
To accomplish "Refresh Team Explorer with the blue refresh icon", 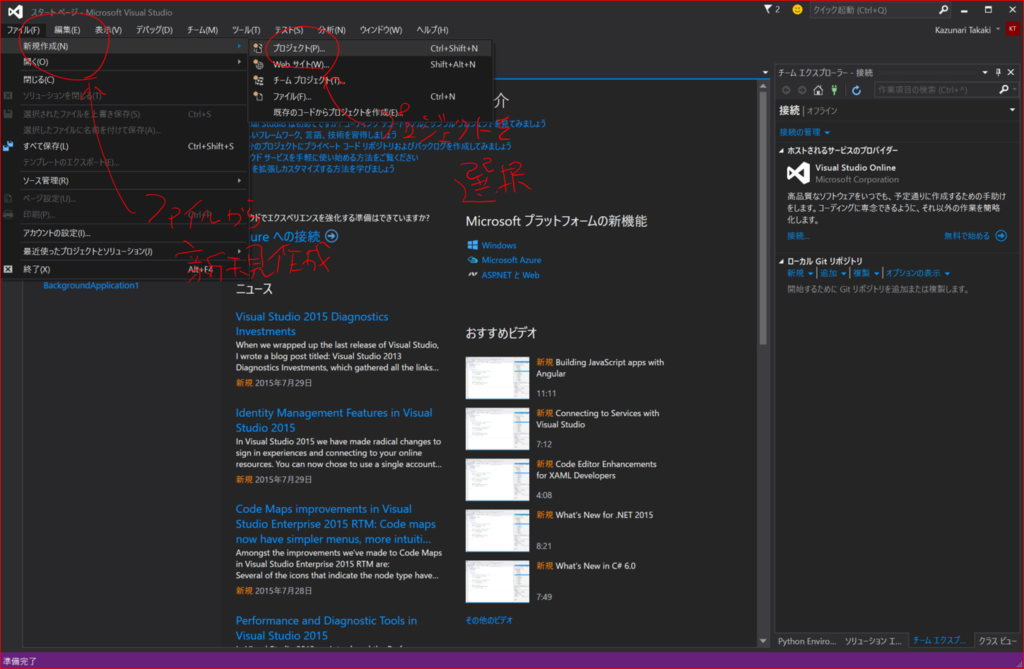I will pos(857,90).
